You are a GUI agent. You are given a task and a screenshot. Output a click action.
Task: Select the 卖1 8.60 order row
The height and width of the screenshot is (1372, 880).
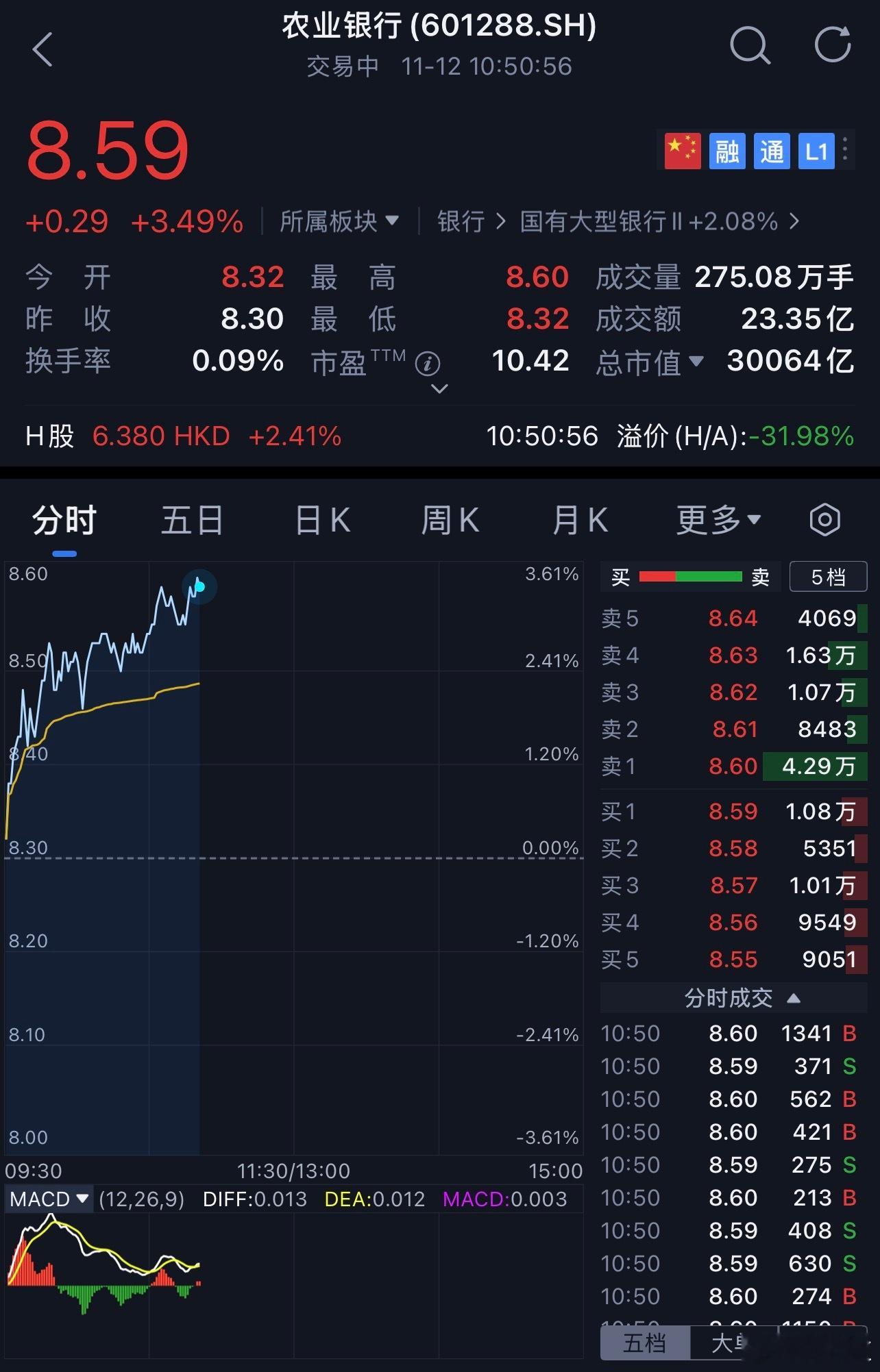click(734, 766)
